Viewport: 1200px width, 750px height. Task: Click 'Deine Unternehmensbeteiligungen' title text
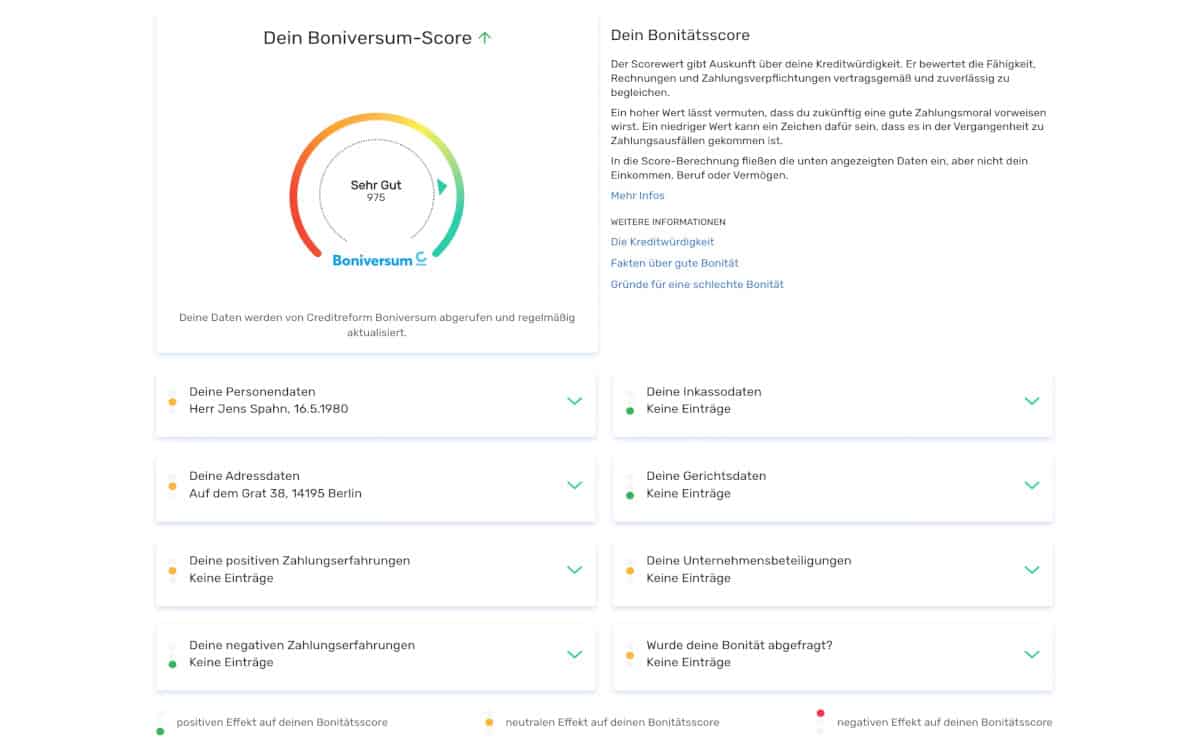[749, 561]
